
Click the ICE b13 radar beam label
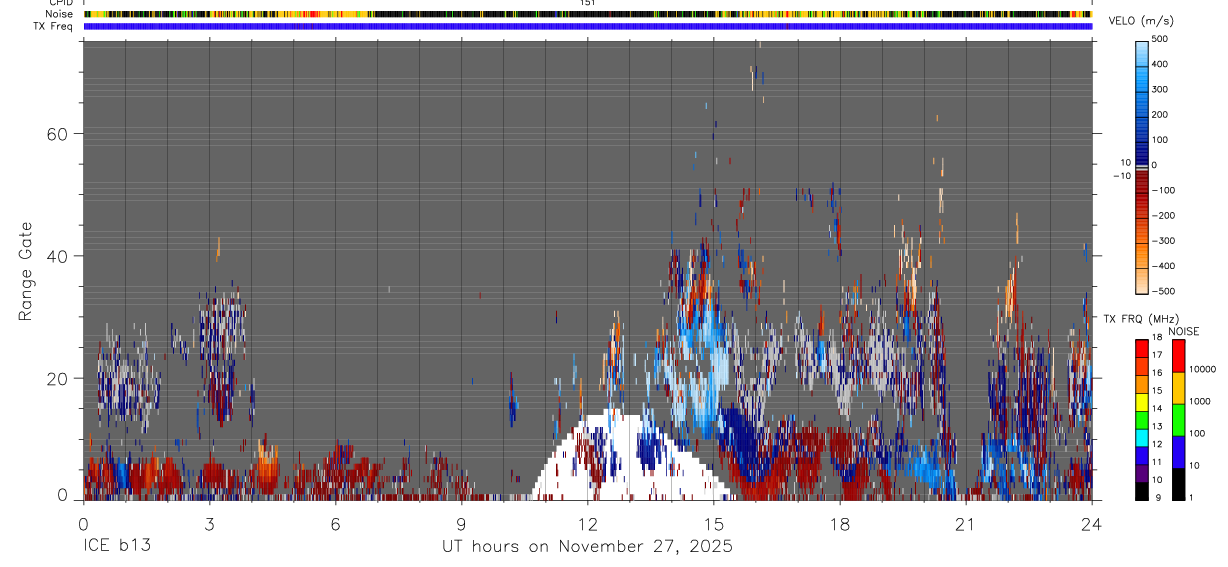117,547
